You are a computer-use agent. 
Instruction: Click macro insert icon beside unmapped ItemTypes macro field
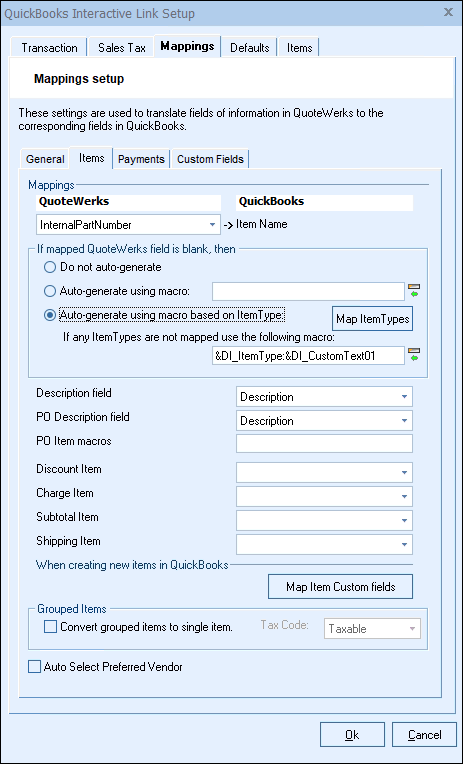pyautogui.click(x=414, y=355)
